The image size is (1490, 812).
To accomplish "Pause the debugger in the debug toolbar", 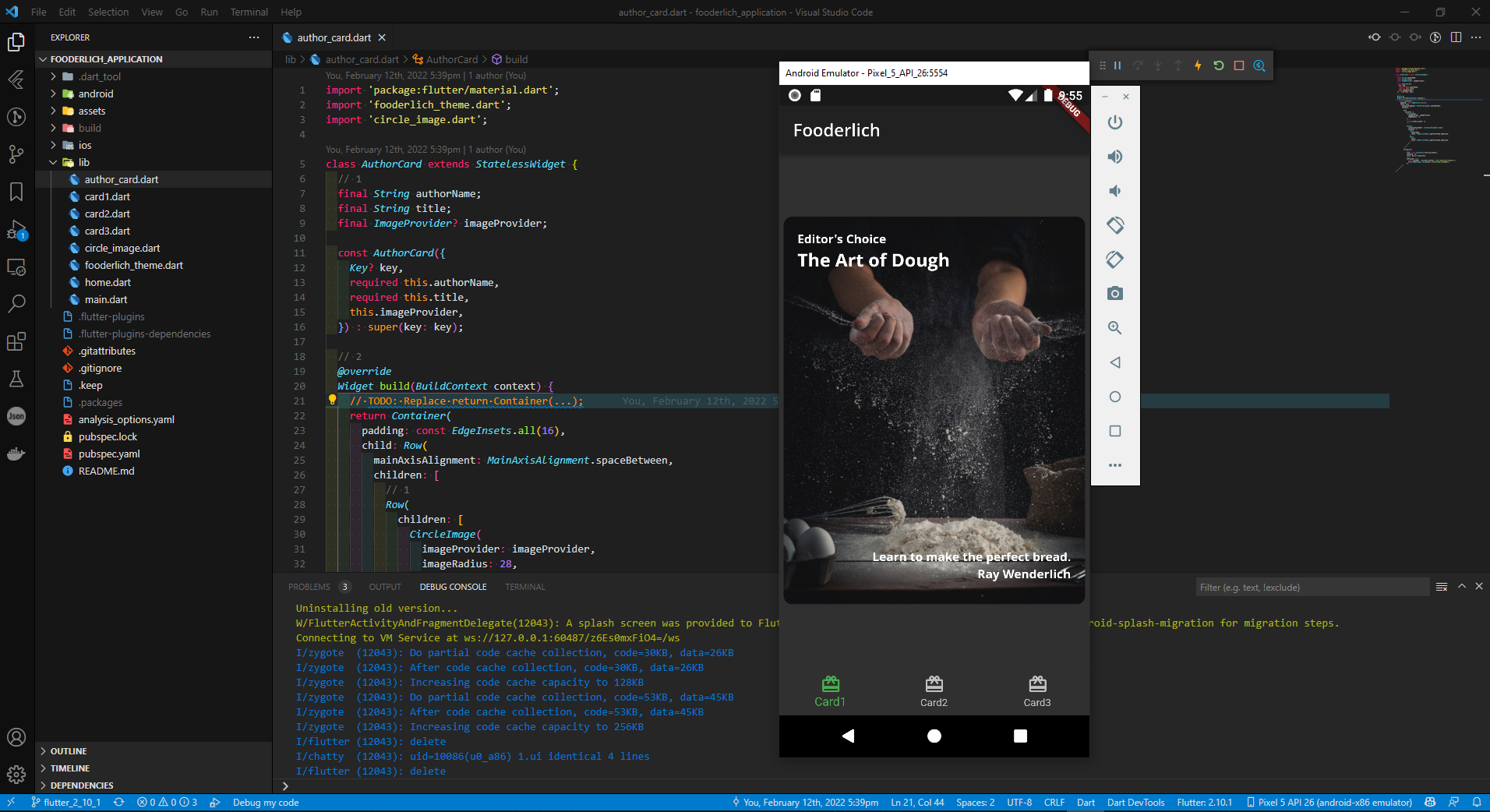I will coord(1117,65).
